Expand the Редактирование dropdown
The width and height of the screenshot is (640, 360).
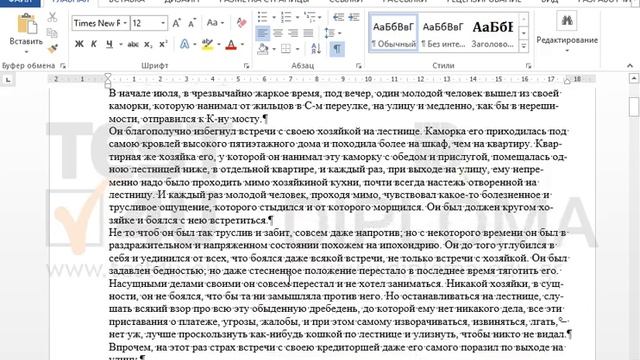(x=567, y=51)
